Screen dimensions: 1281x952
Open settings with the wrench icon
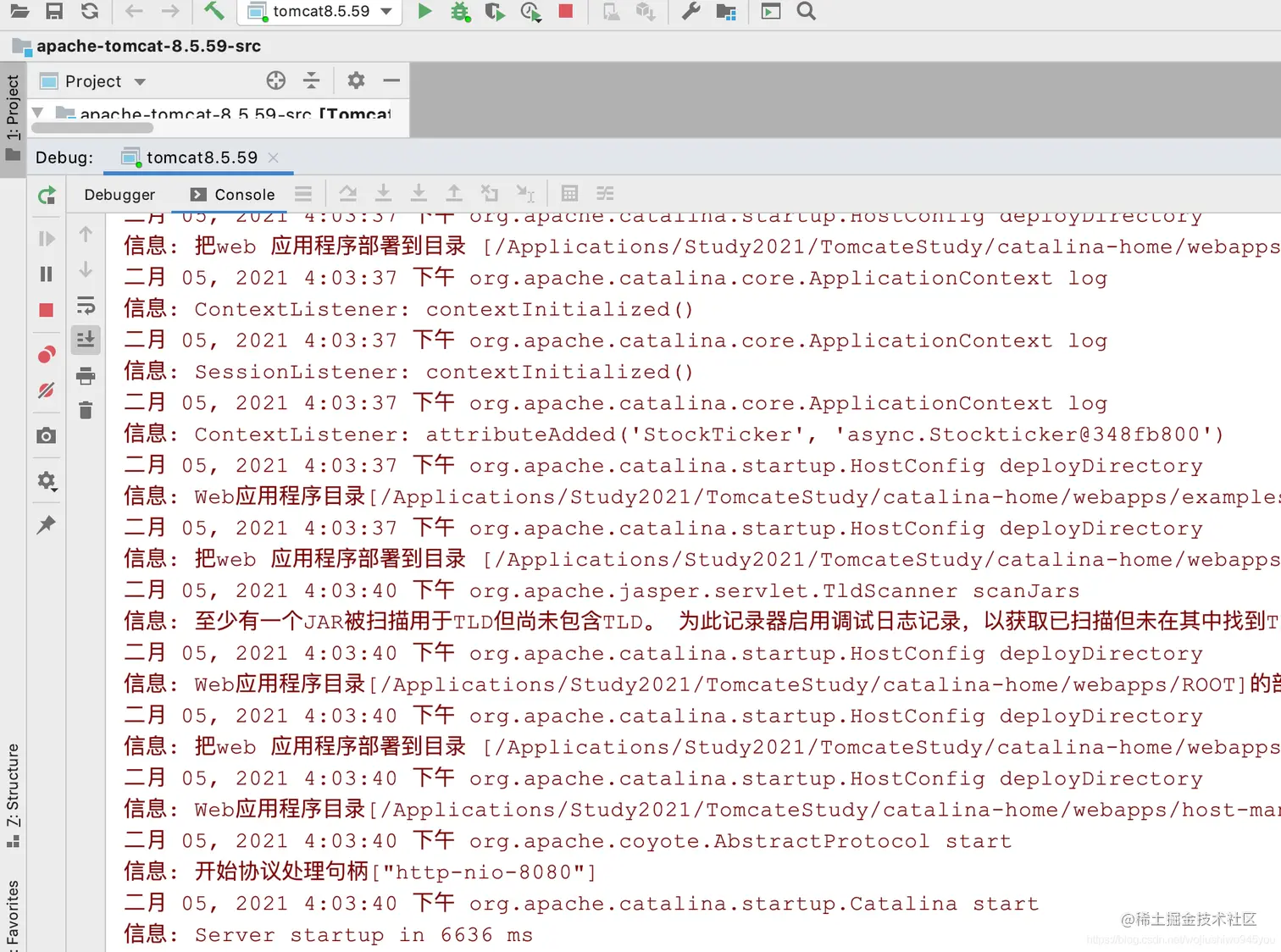coord(690,12)
